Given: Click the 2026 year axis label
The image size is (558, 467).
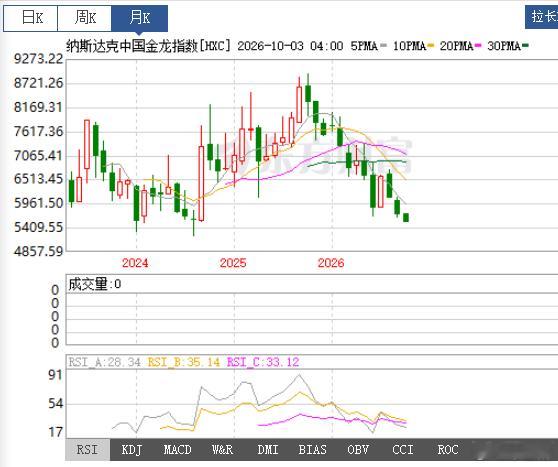Looking at the screenshot, I should pos(331,263).
